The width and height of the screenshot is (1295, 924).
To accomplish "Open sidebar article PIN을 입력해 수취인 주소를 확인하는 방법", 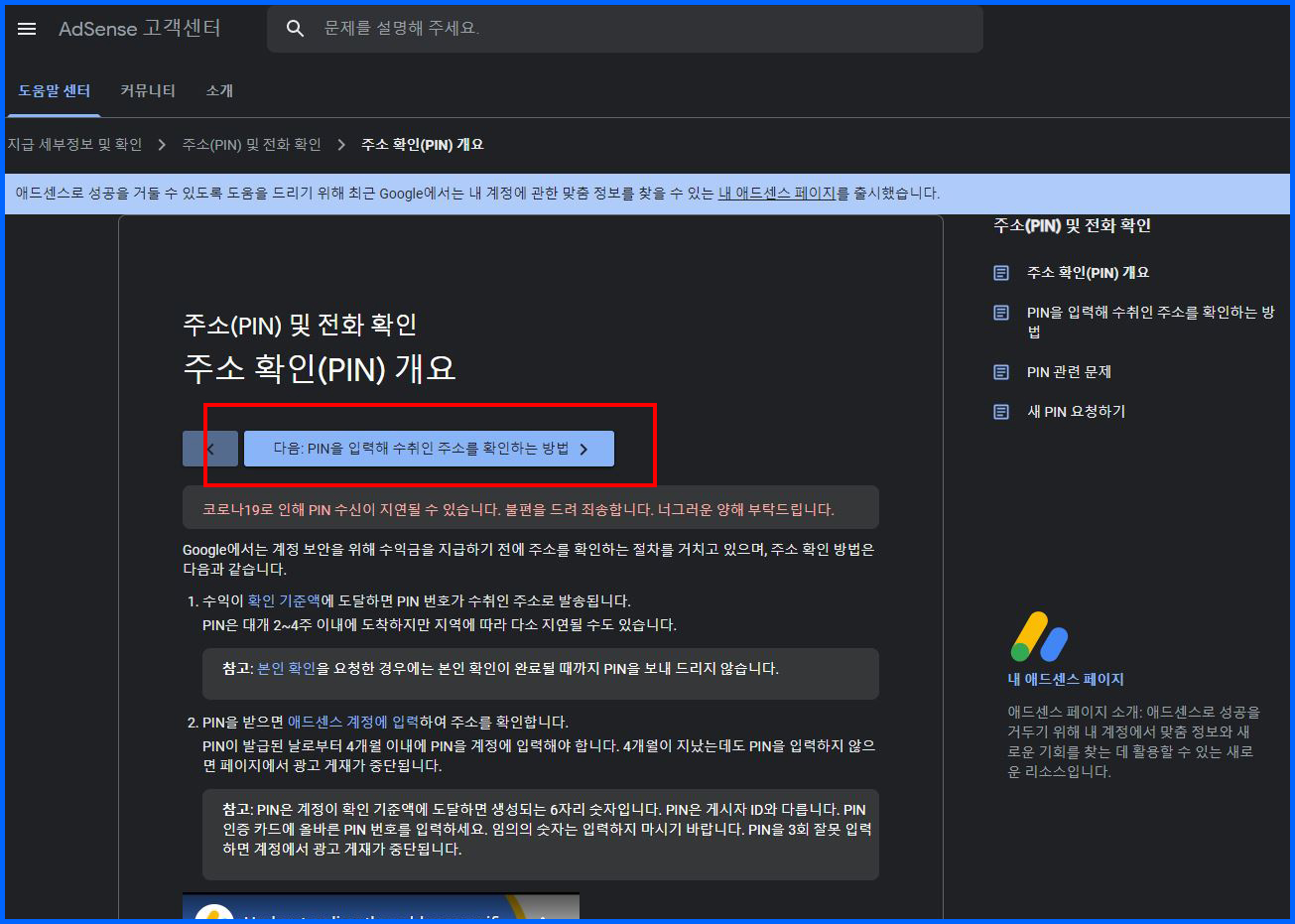I will 1150,322.
